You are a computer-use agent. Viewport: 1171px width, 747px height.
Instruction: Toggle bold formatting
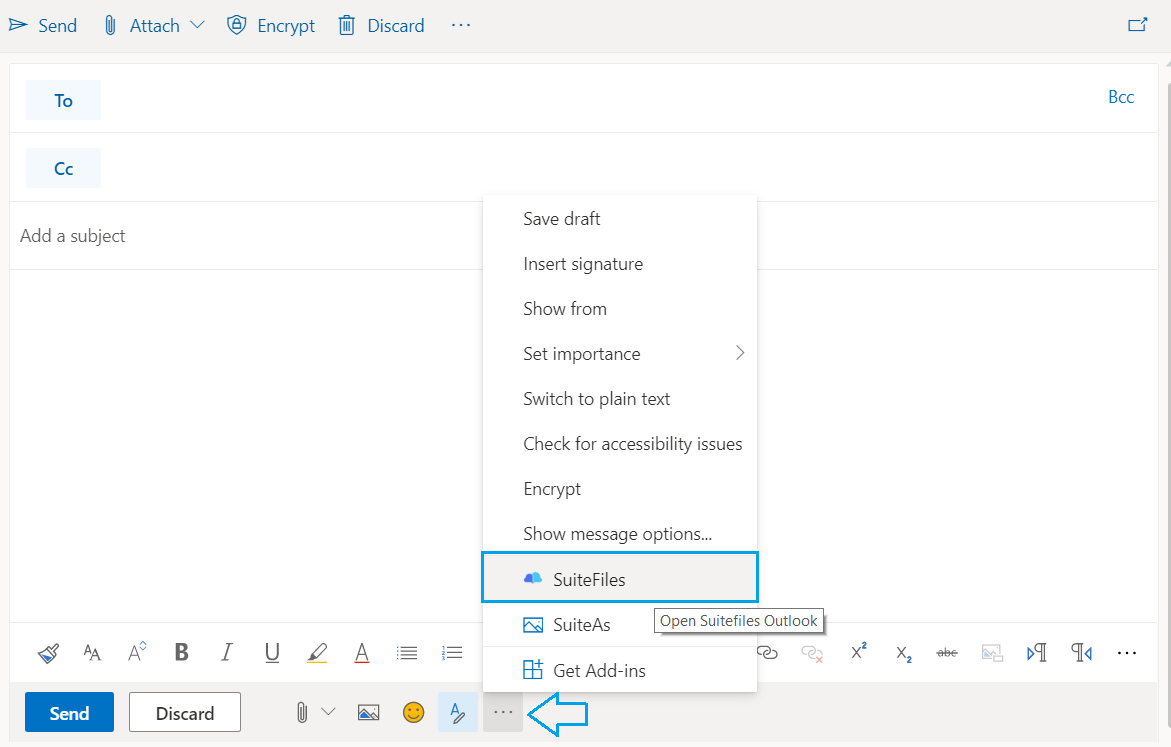[x=181, y=652]
